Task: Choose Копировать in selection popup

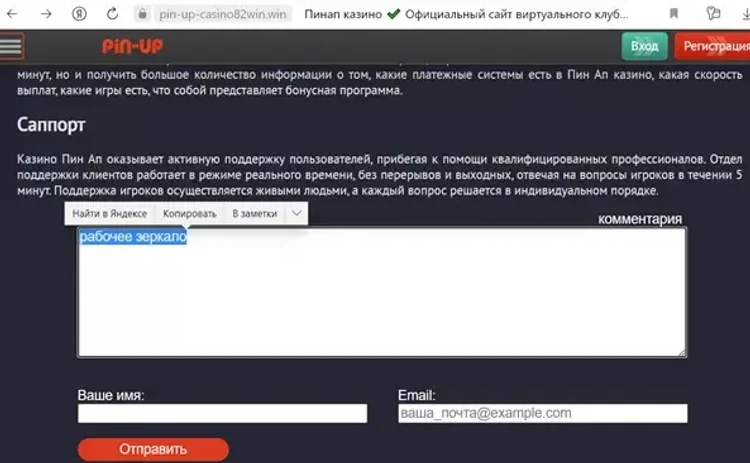Action: point(189,214)
